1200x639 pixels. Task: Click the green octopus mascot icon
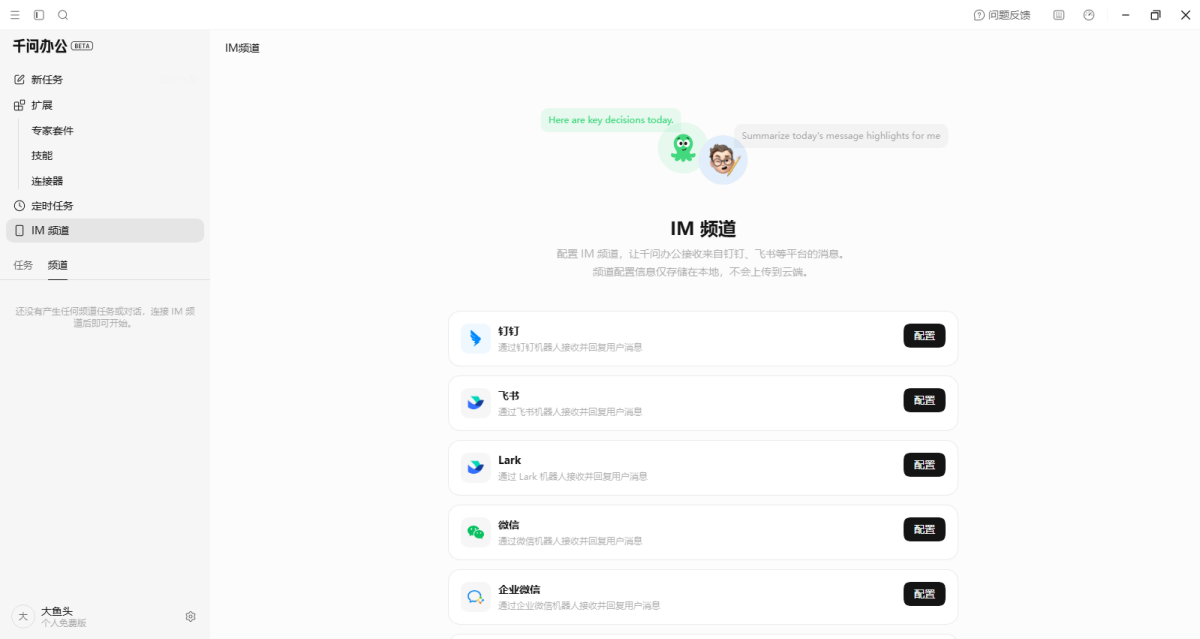[x=683, y=148]
